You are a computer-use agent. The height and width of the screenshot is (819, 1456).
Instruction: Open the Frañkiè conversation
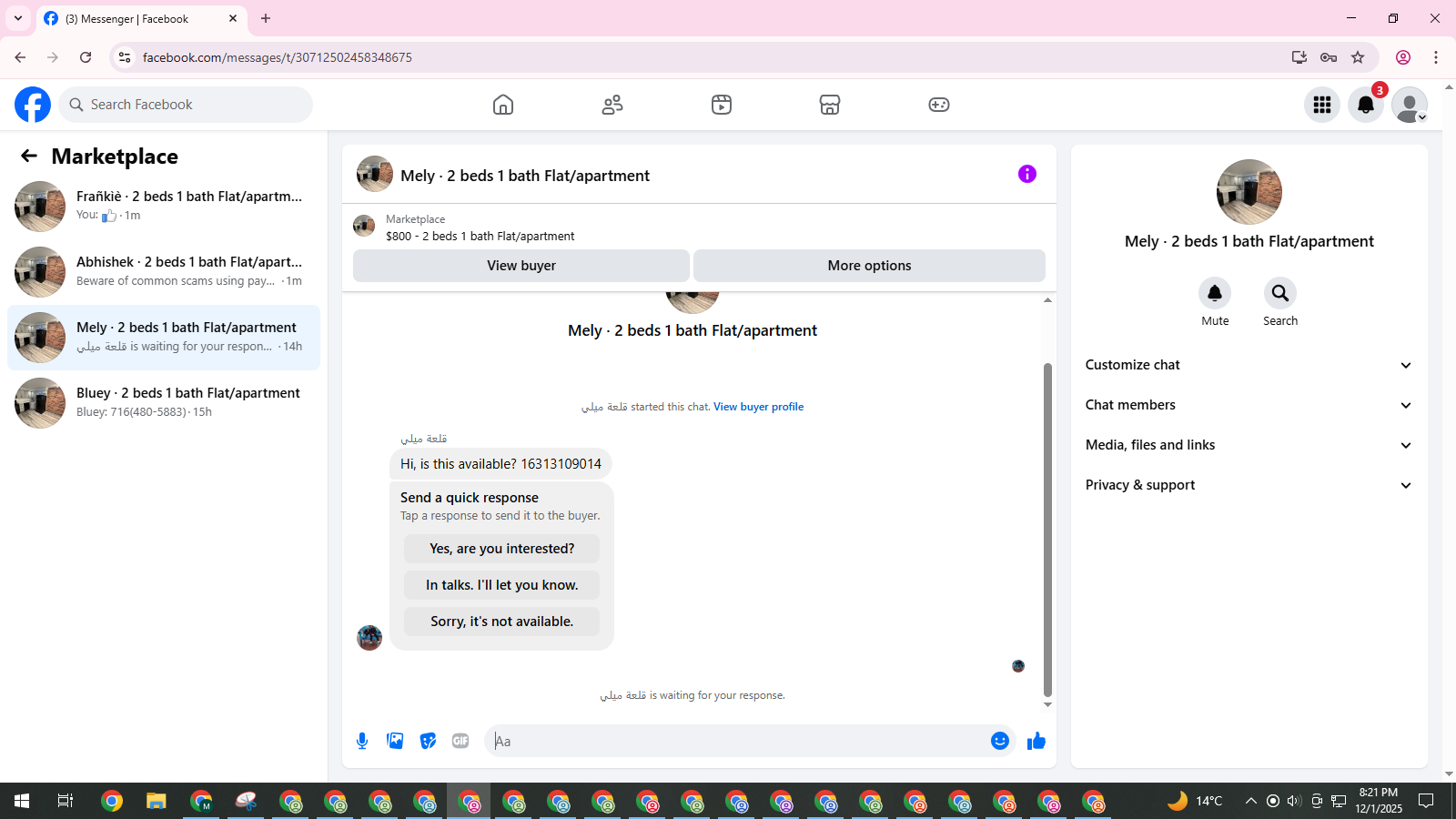click(x=164, y=207)
